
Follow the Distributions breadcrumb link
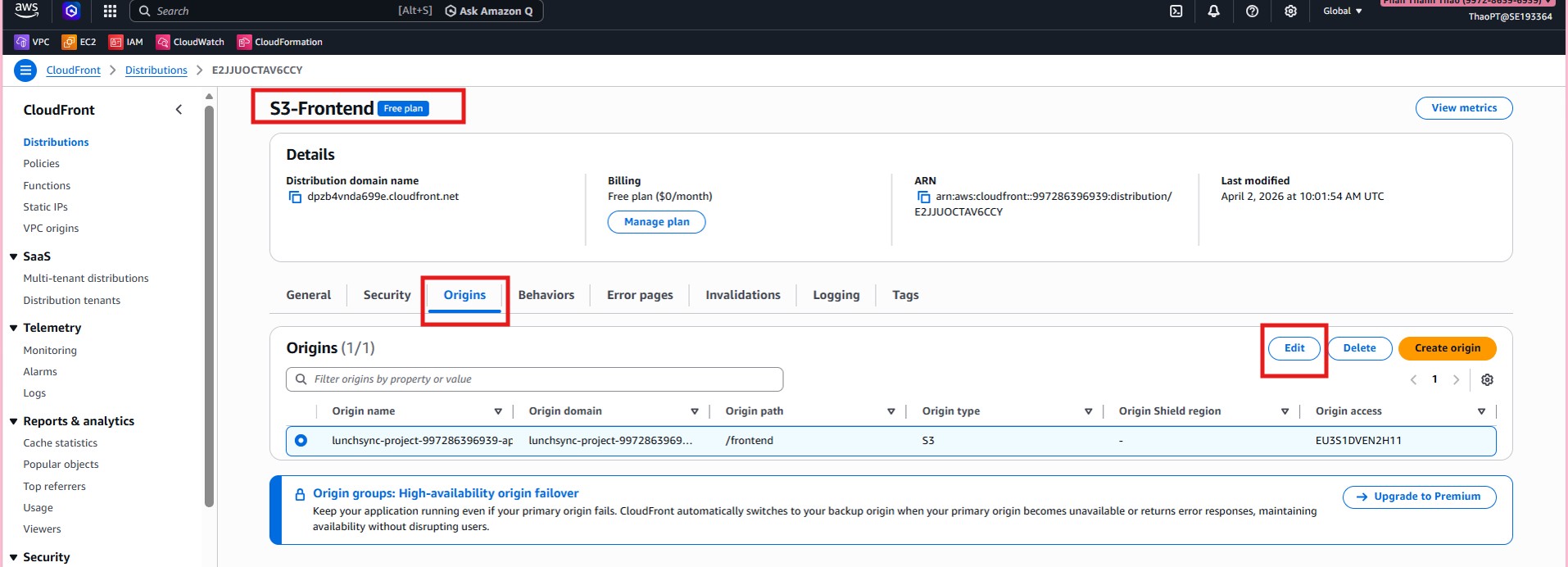point(156,70)
